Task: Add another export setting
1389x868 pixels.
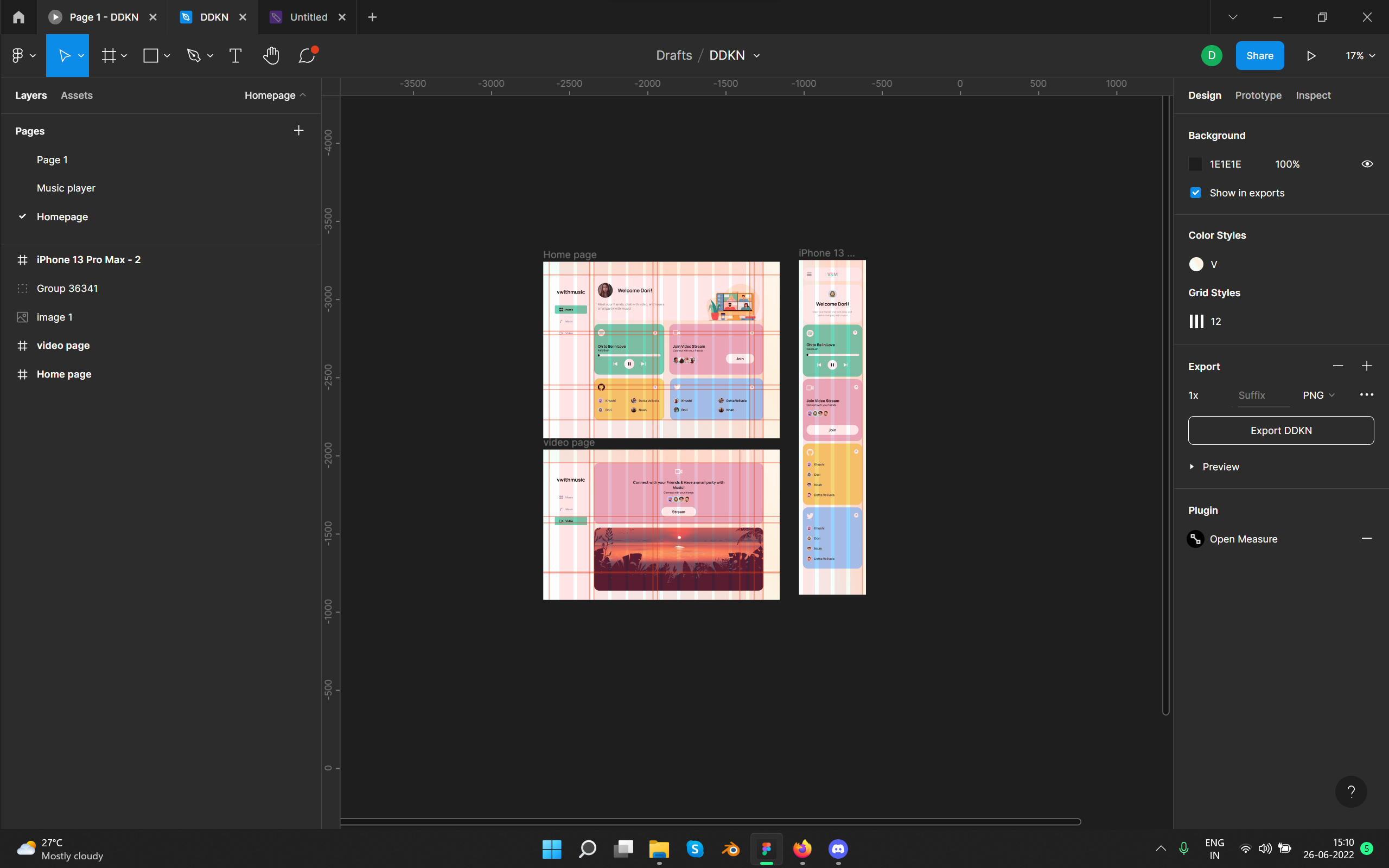Action: [x=1367, y=366]
